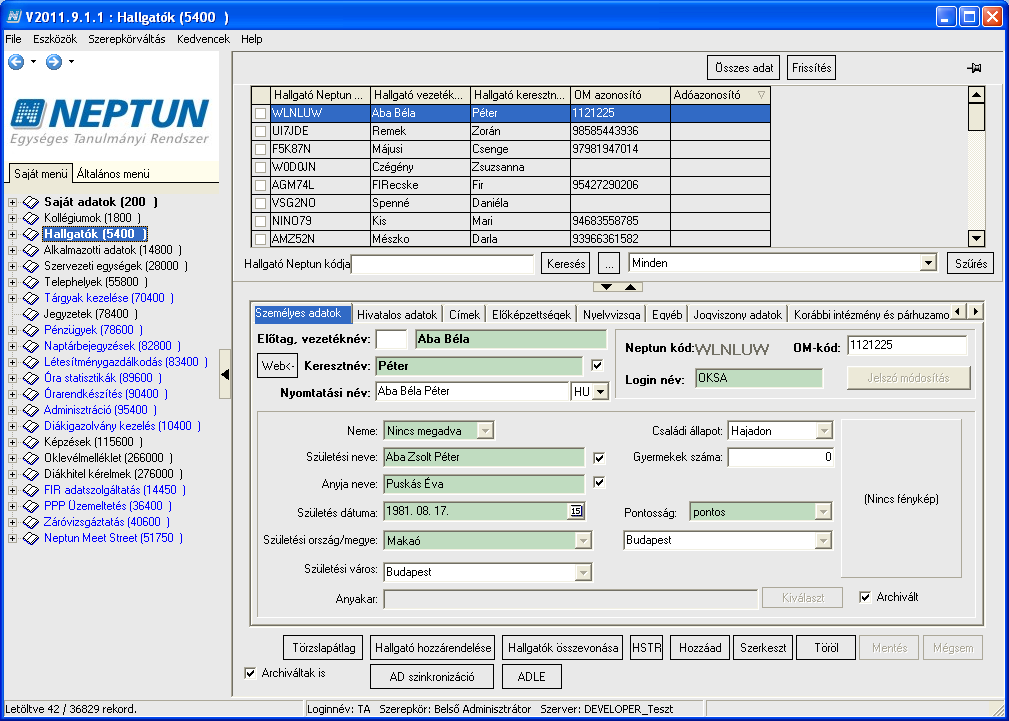Click the book icon beside Saját adatok
The height and width of the screenshot is (721, 1009).
click(31, 202)
